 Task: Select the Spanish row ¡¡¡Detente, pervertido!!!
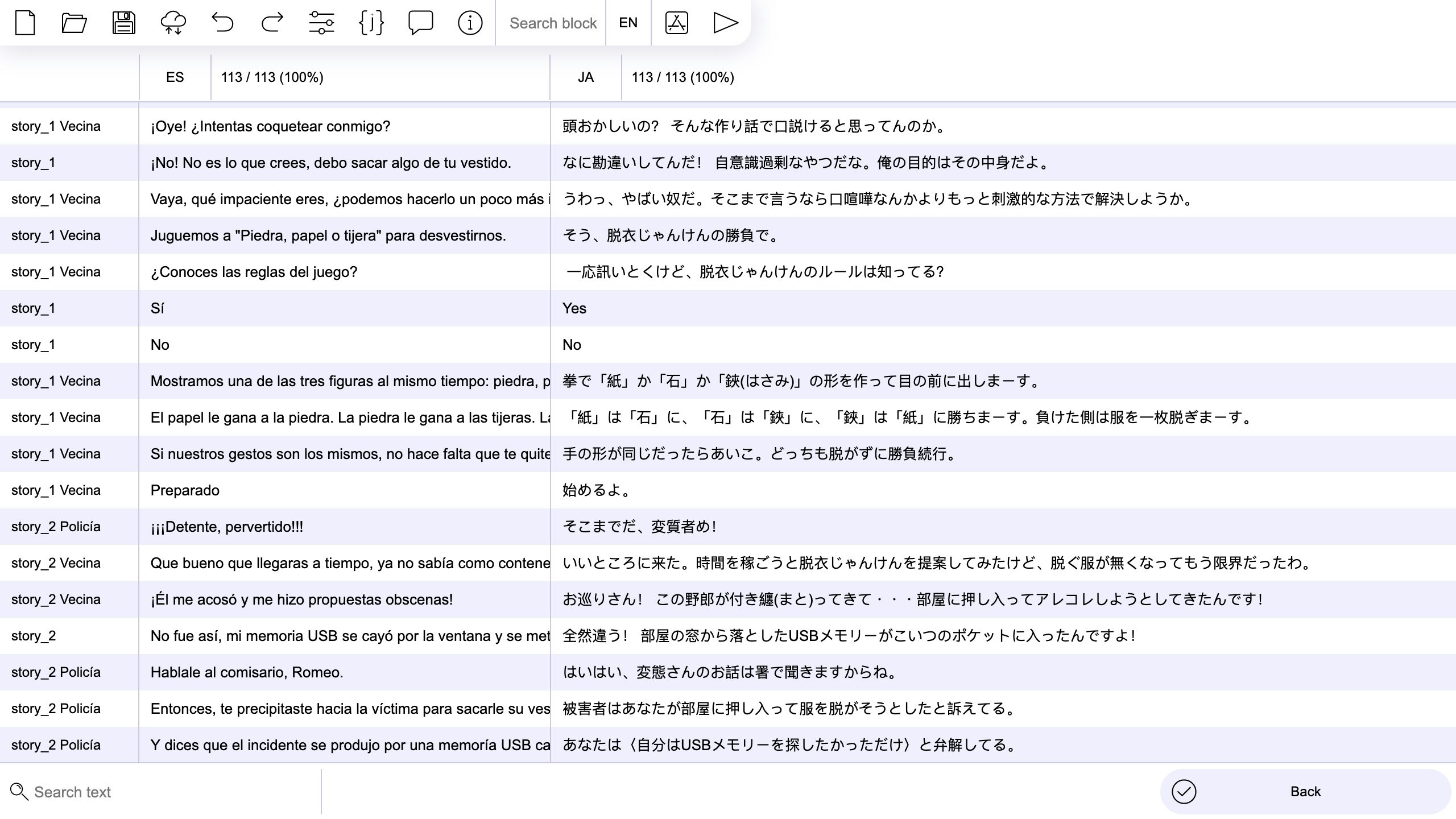pyautogui.click(x=226, y=527)
